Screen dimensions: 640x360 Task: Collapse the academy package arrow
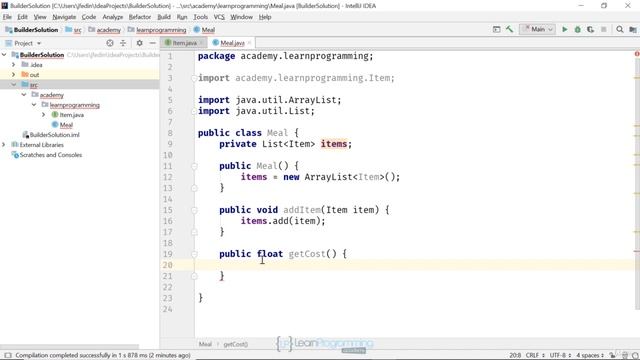click(24, 95)
